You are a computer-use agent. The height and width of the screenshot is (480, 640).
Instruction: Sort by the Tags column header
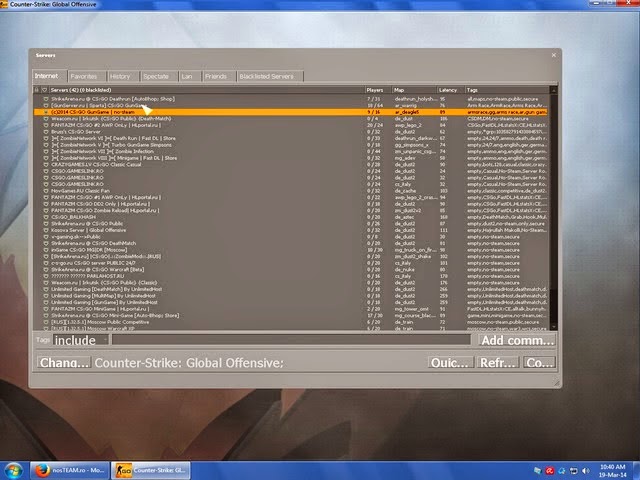click(507, 90)
